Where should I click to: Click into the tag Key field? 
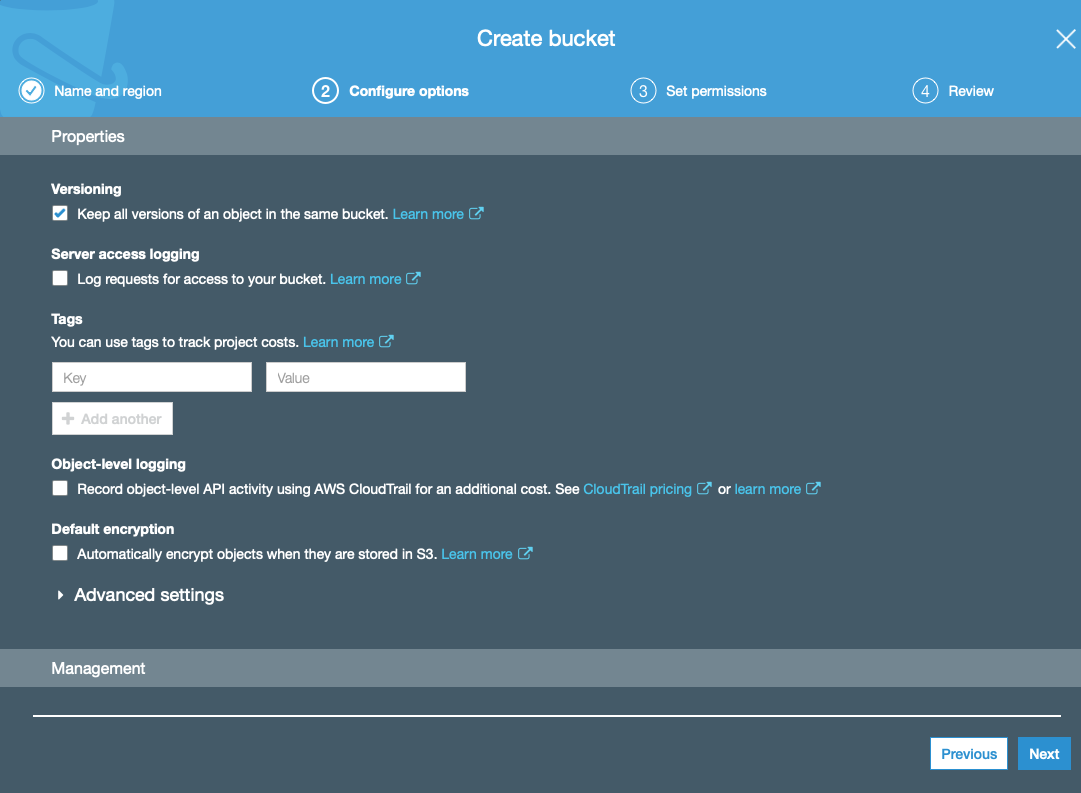point(152,377)
